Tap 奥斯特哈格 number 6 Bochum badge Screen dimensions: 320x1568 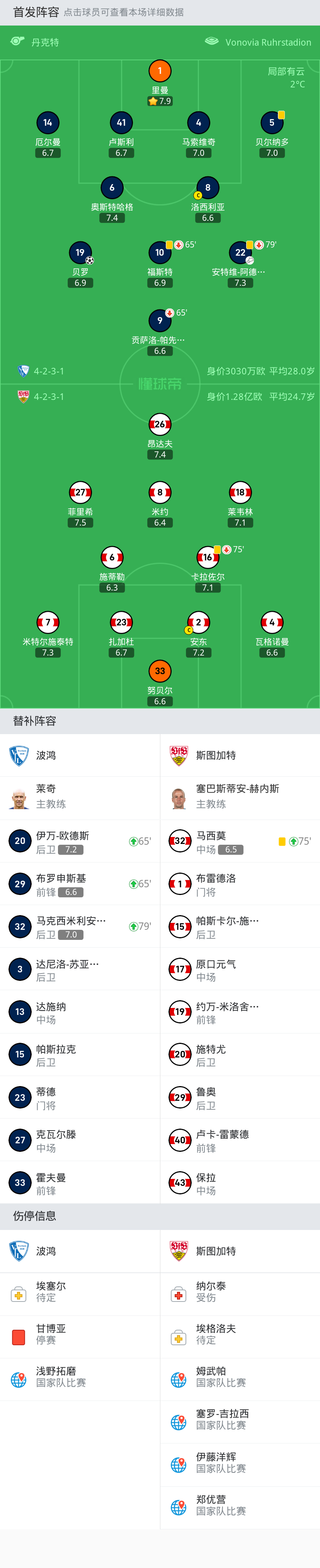pos(112,188)
